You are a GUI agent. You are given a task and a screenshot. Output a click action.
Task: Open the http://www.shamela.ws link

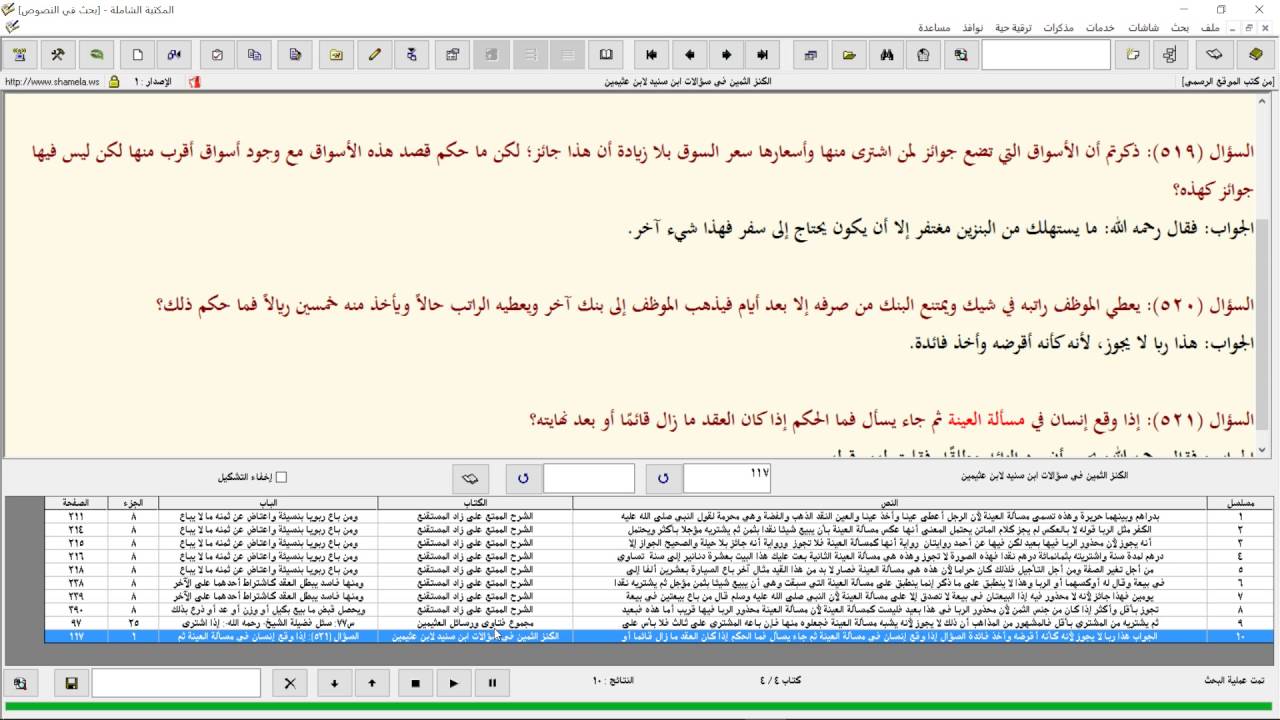[x=52, y=82]
